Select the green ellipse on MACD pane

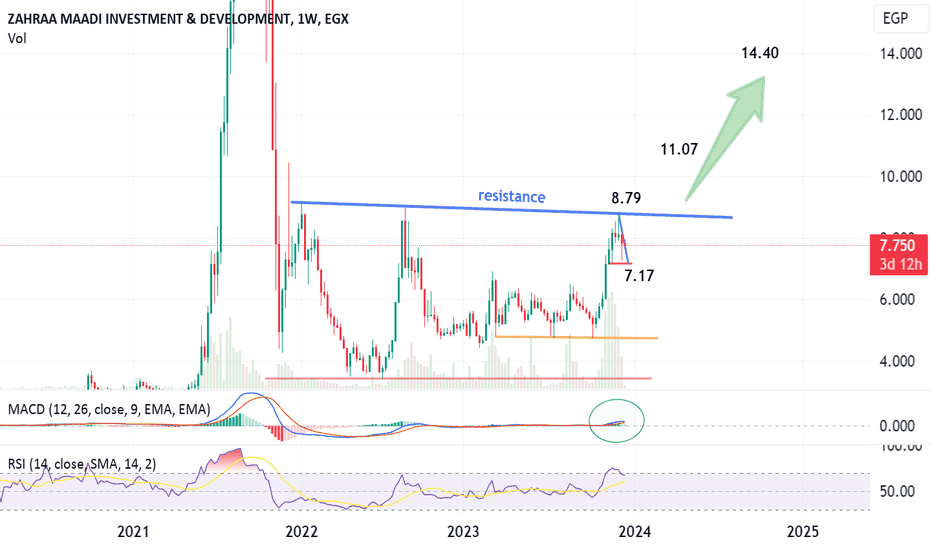(616, 421)
